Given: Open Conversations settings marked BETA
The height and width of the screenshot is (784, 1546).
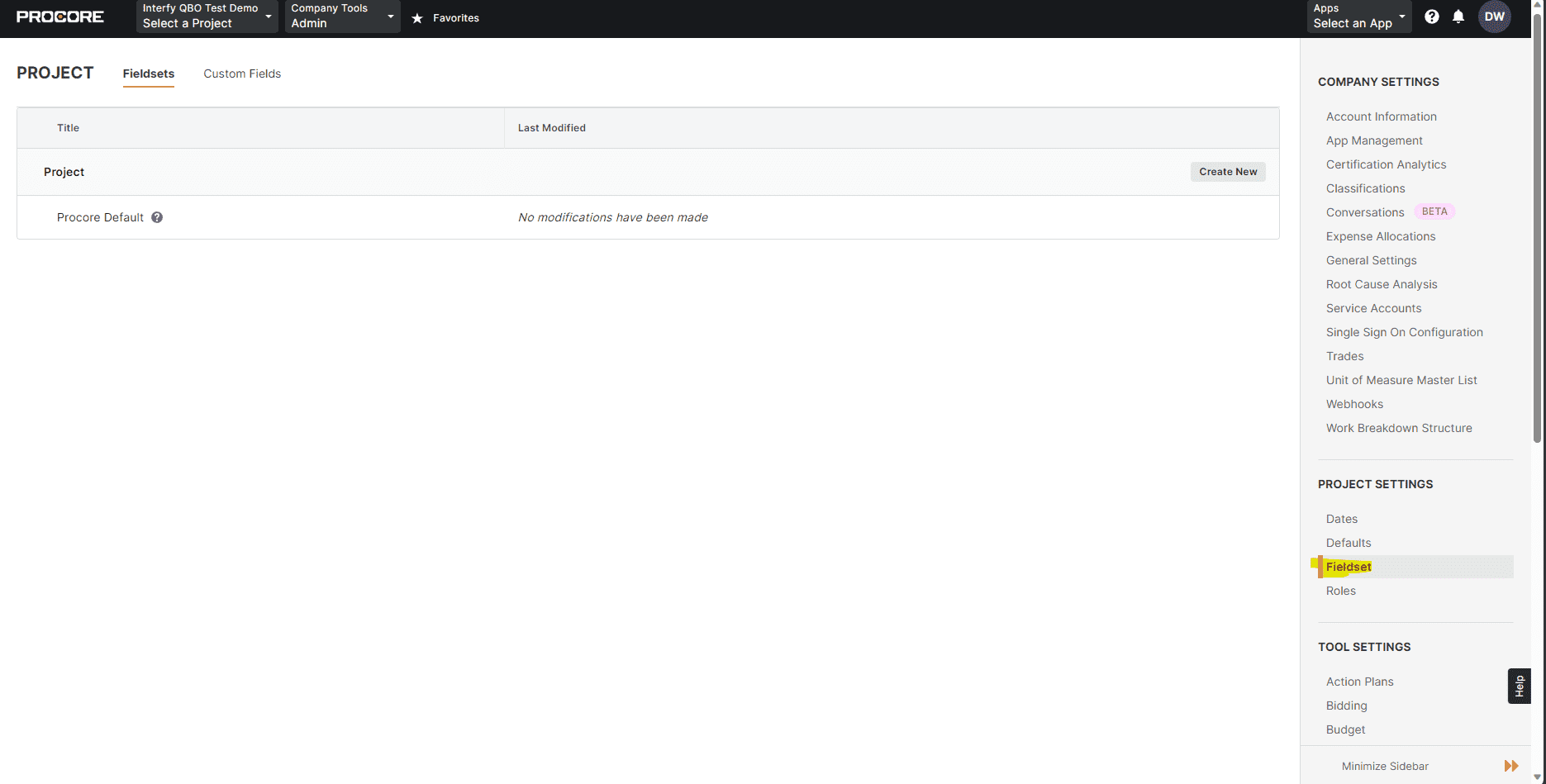Looking at the screenshot, I should pyautogui.click(x=1365, y=212).
